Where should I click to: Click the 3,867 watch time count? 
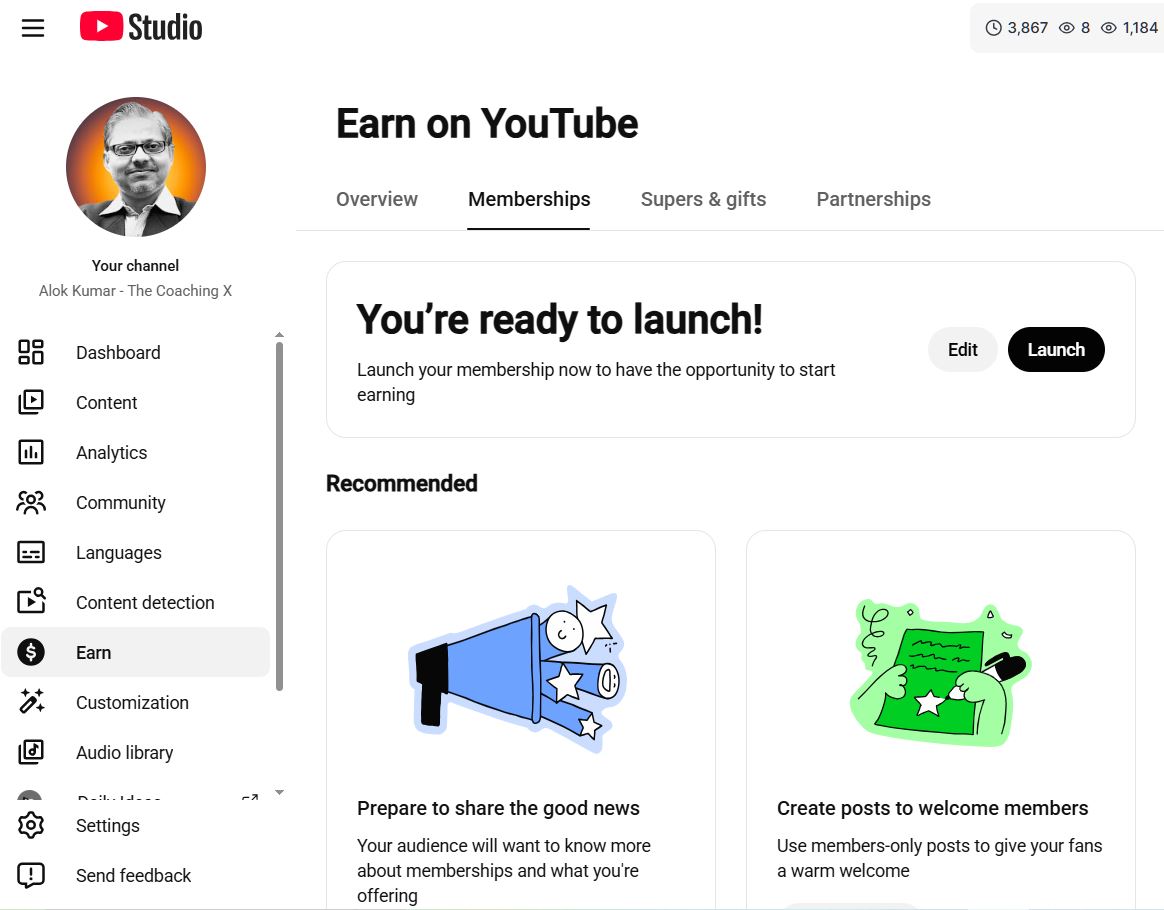pyautogui.click(x=1027, y=28)
